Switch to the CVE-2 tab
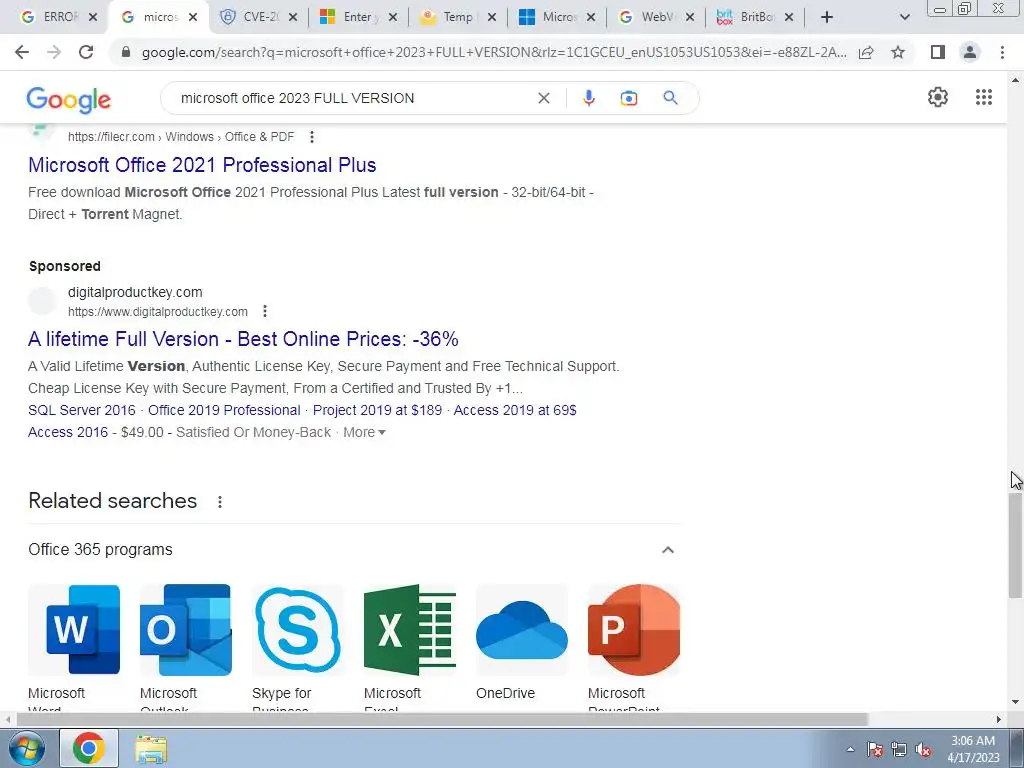This screenshot has height=768, width=1024. click(256, 17)
